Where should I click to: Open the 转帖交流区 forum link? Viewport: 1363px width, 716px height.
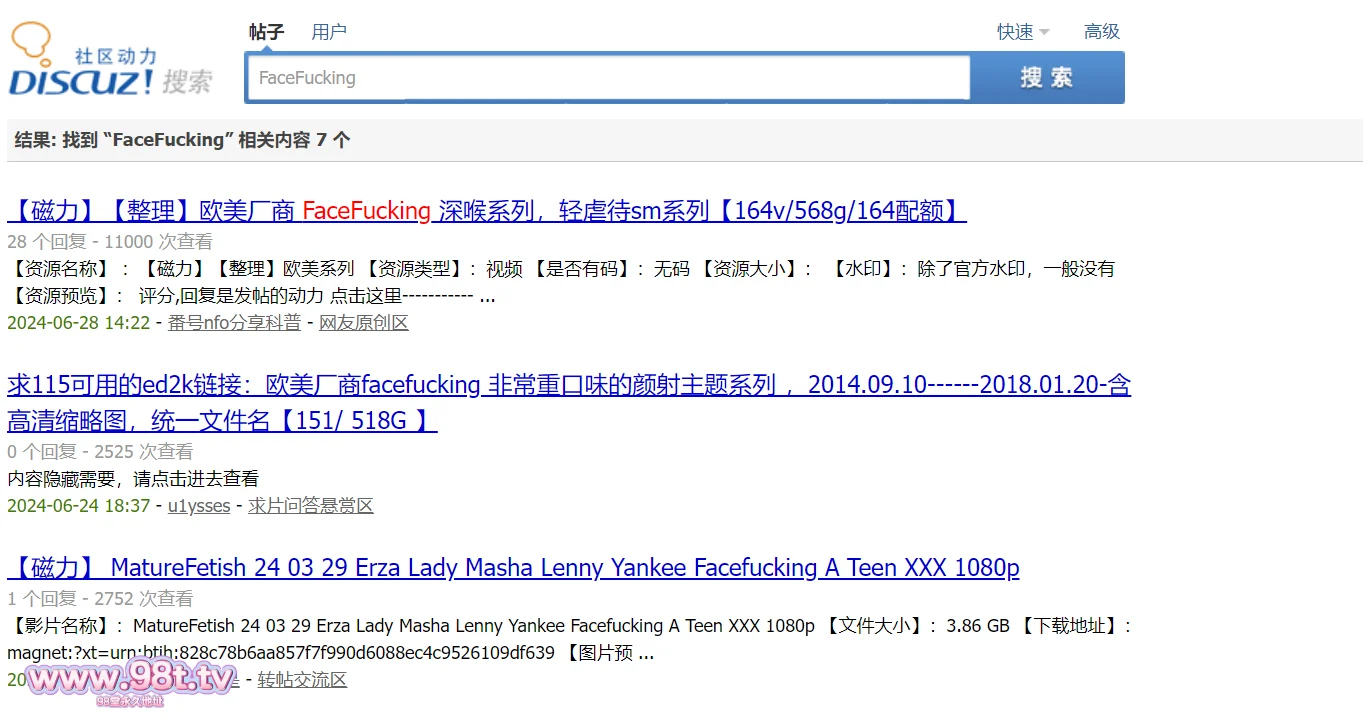(302, 680)
